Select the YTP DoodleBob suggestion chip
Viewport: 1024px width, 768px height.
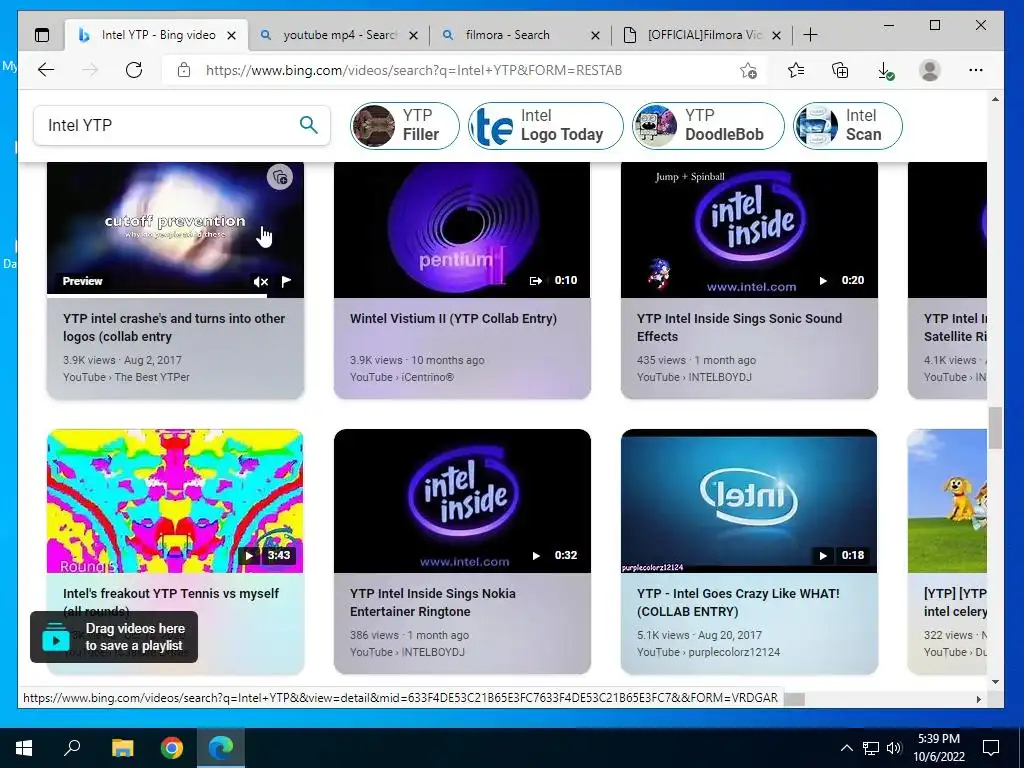pyautogui.click(x=708, y=125)
